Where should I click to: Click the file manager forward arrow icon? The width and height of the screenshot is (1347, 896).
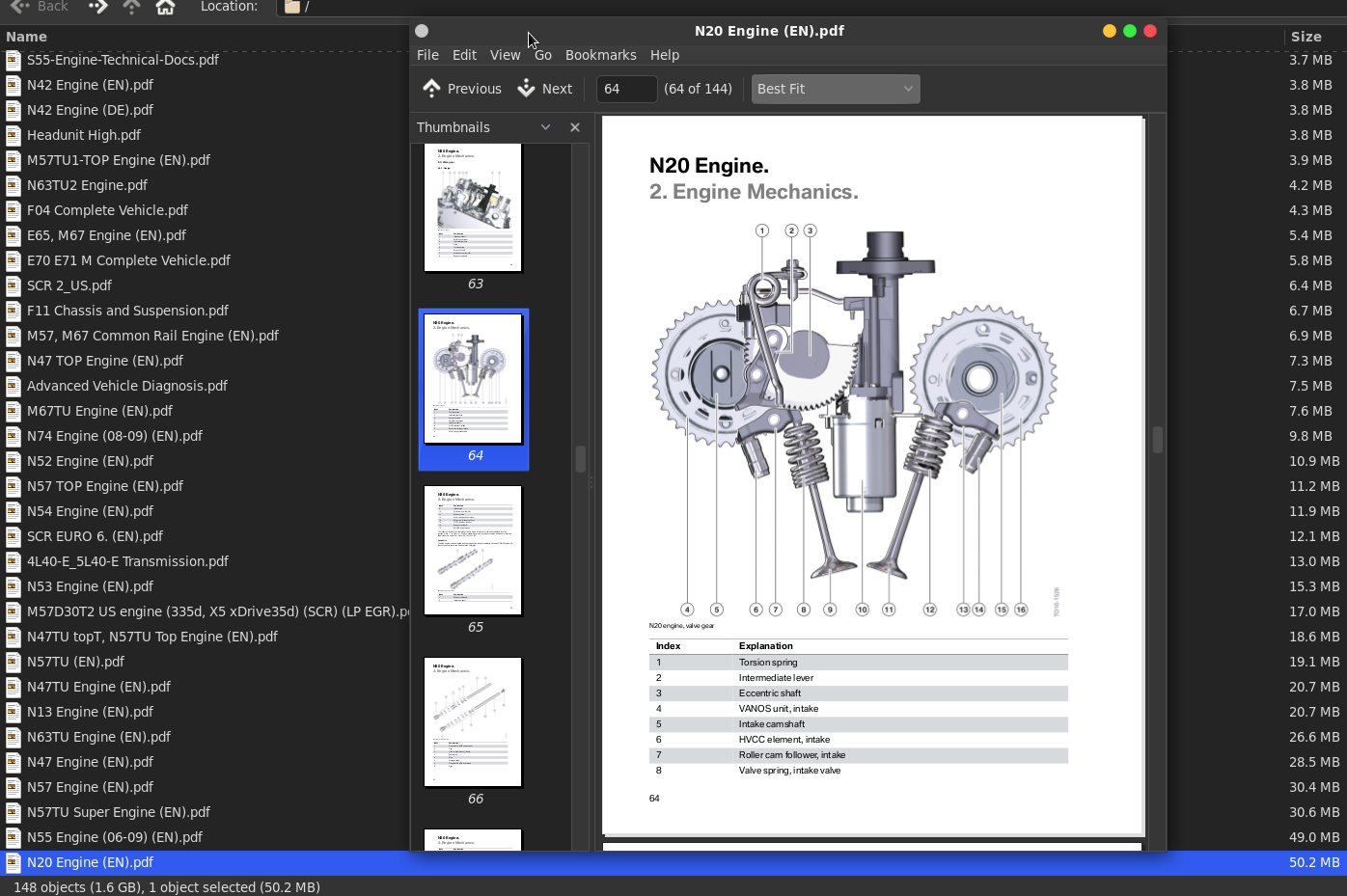coord(97,7)
